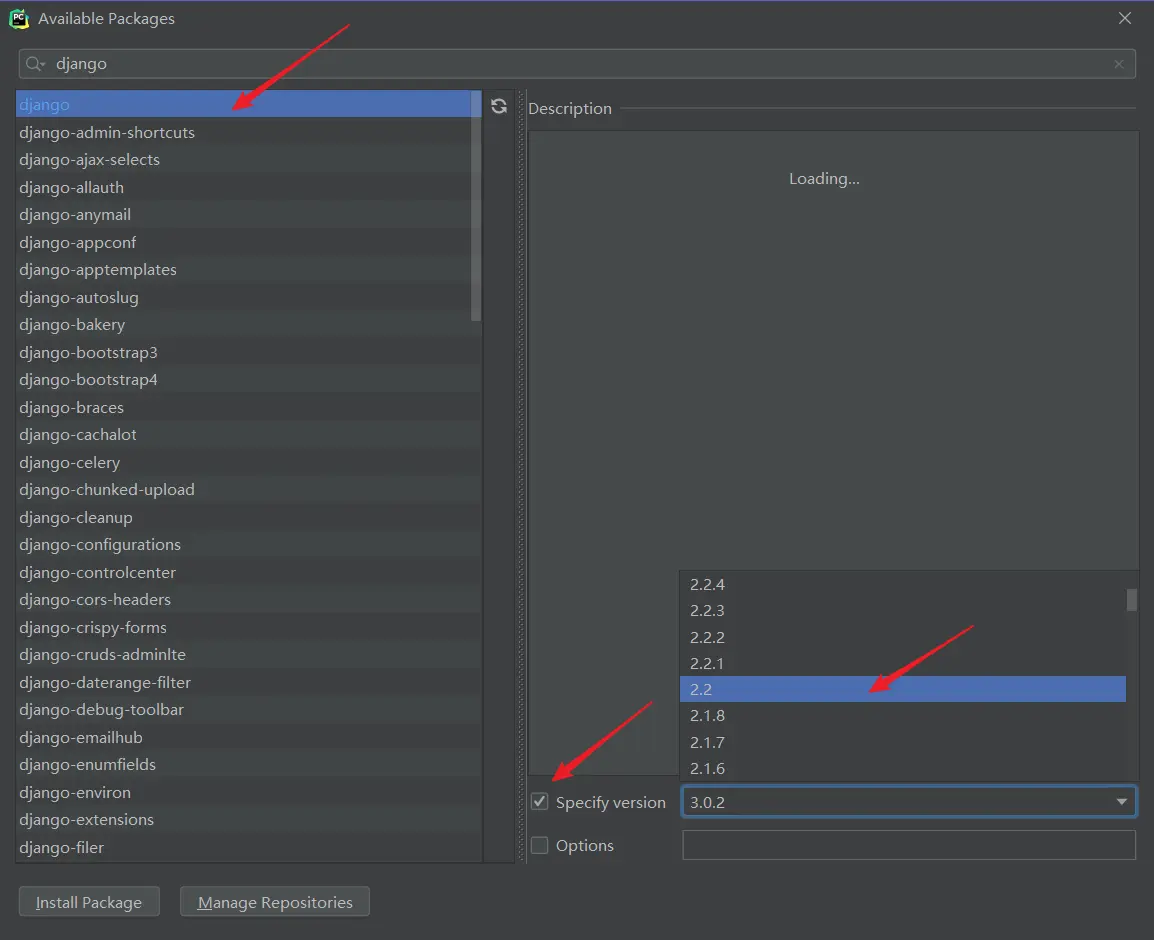
Task: Select django-debug-toolbar package
Action: point(248,710)
